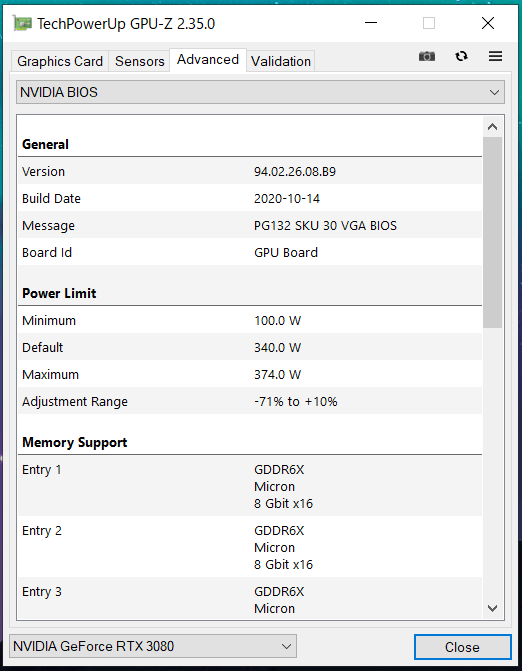
Task: Click the GPU-Z title bar app icon
Action: pos(22,23)
